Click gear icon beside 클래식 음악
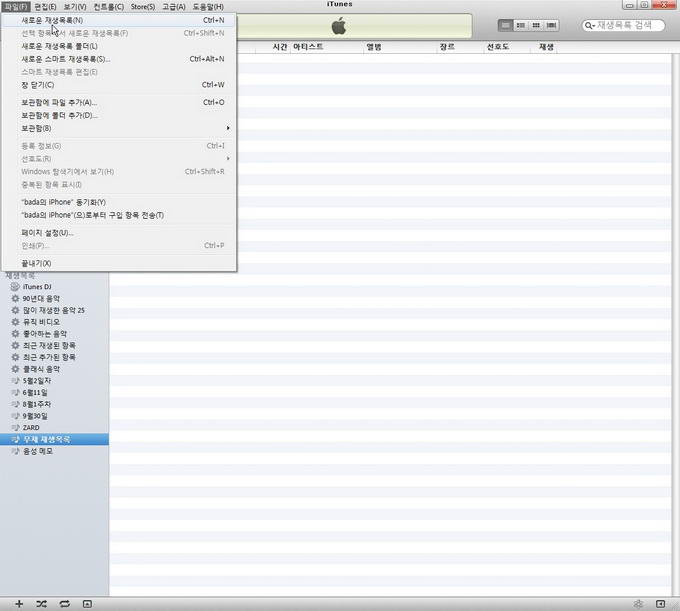The height and width of the screenshot is (611, 680). pos(15,369)
